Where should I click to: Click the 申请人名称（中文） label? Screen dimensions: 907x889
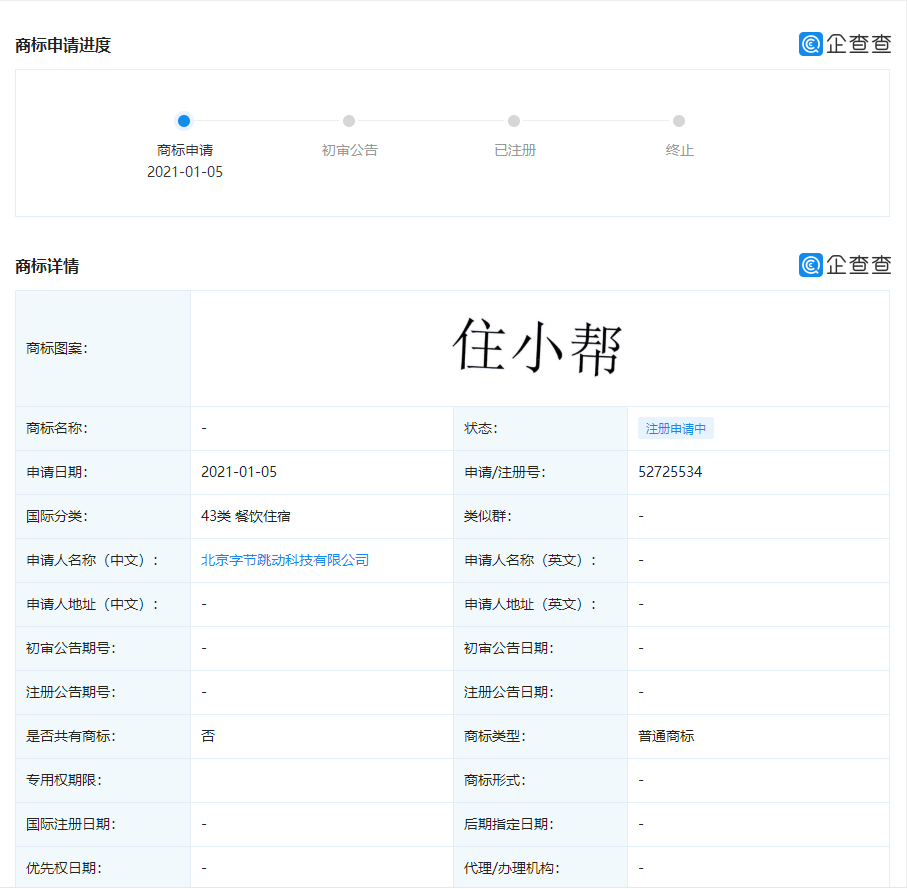coord(93,560)
